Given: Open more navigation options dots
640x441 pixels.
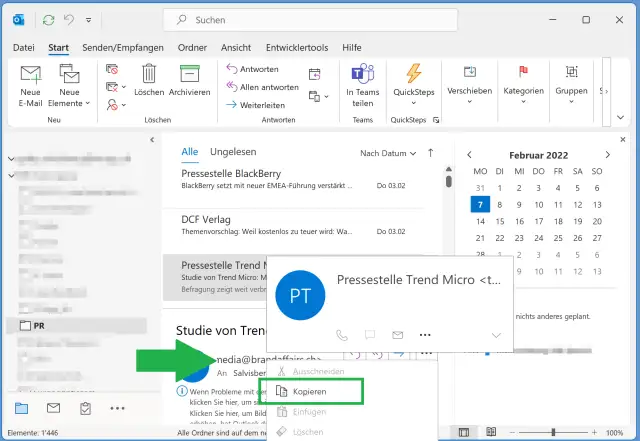Looking at the screenshot, I should pos(117,408).
